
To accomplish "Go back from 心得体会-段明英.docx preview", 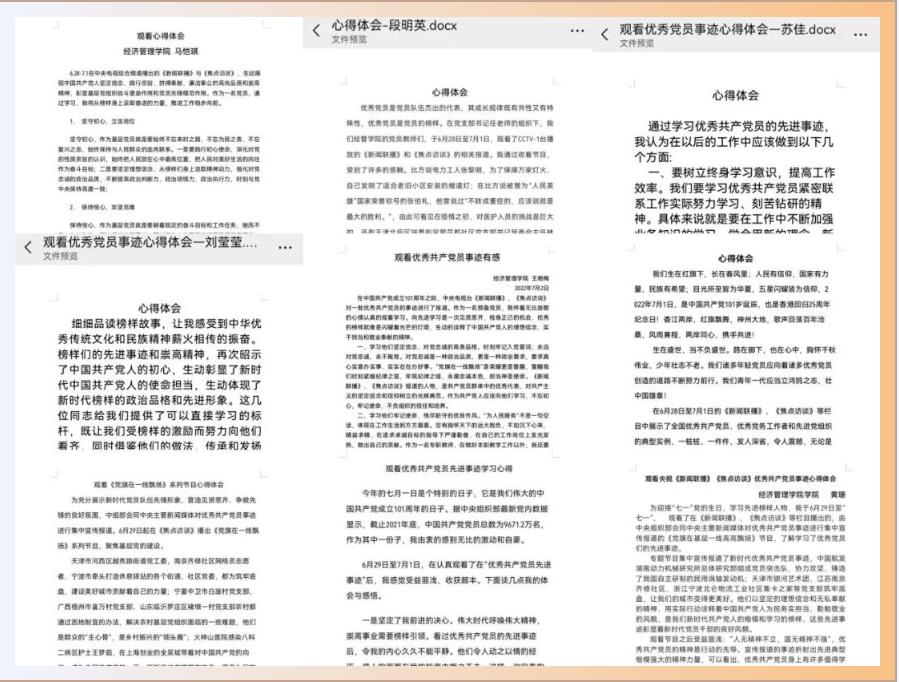I will click(316, 31).
